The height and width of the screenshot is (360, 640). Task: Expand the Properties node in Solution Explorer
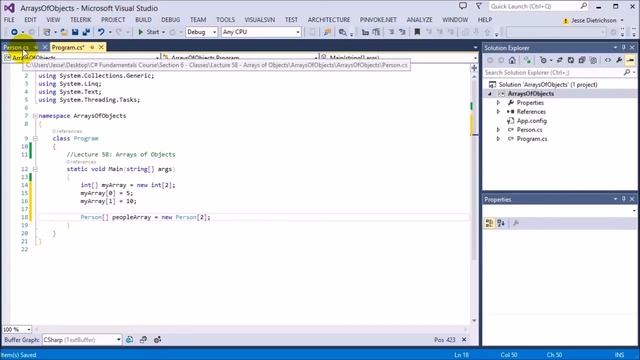[498, 103]
